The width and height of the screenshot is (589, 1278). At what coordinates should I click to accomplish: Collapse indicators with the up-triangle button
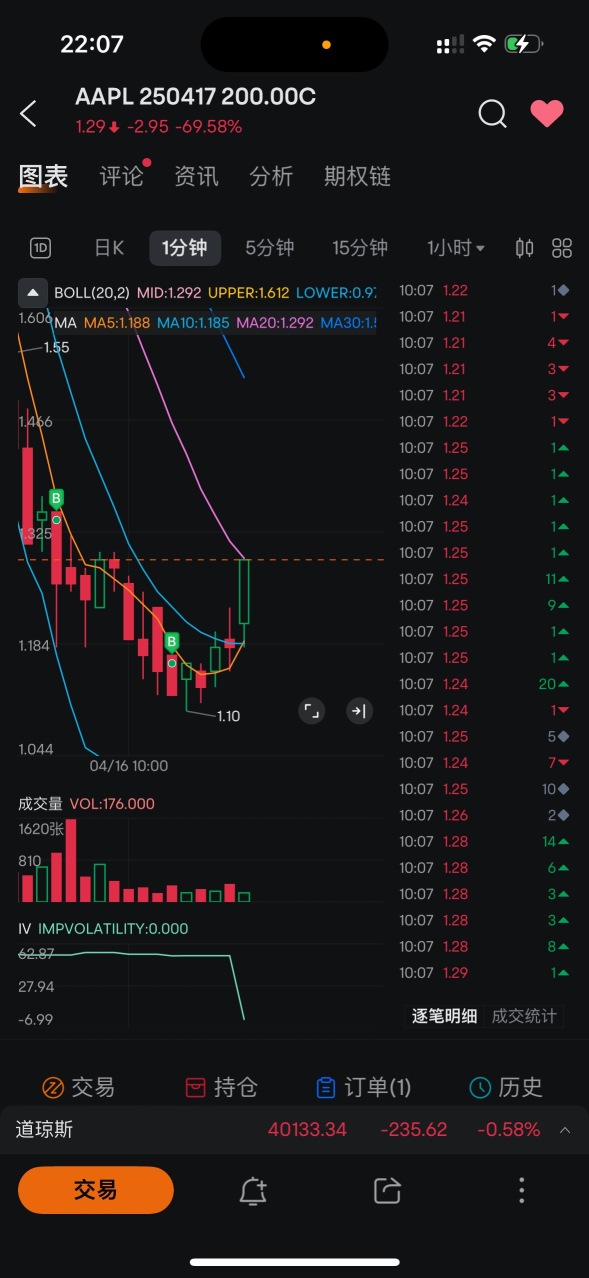point(33,293)
